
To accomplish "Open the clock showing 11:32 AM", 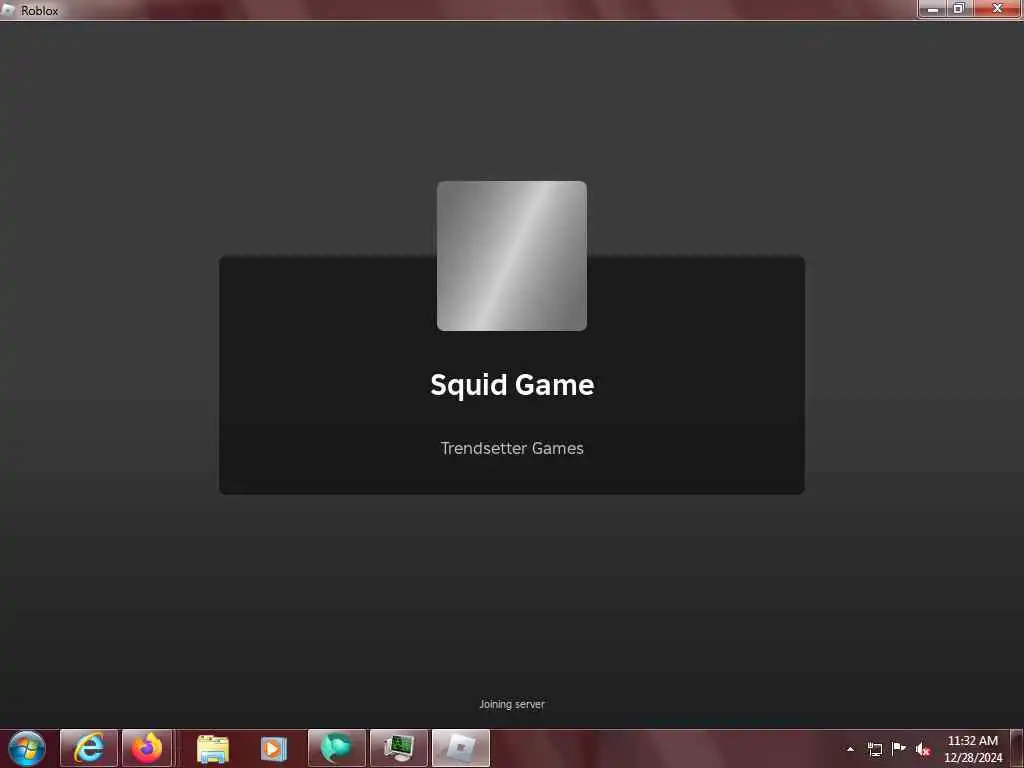I will pyautogui.click(x=972, y=749).
